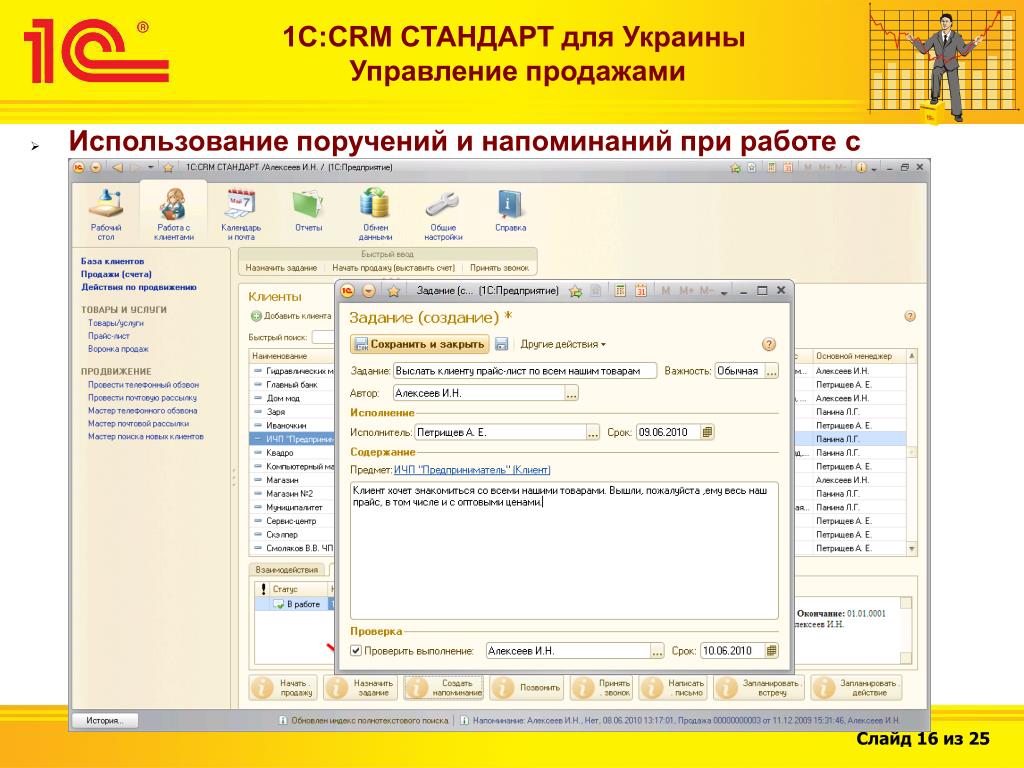Open the Исполнитель selection ellipsis button
Screen dimensions: 1024x768
click(x=592, y=432)
